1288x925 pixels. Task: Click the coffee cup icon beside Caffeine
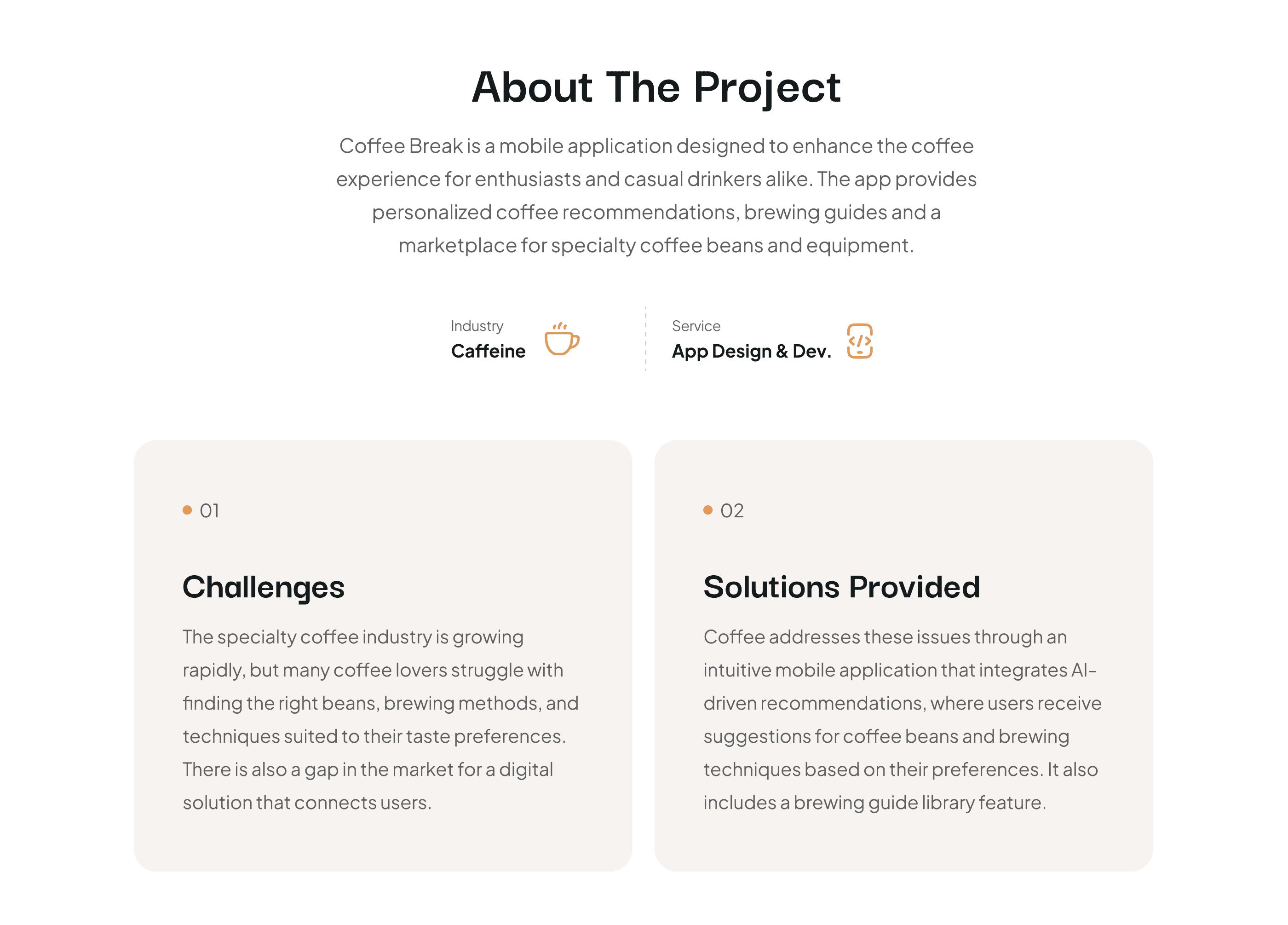[561, 340]
